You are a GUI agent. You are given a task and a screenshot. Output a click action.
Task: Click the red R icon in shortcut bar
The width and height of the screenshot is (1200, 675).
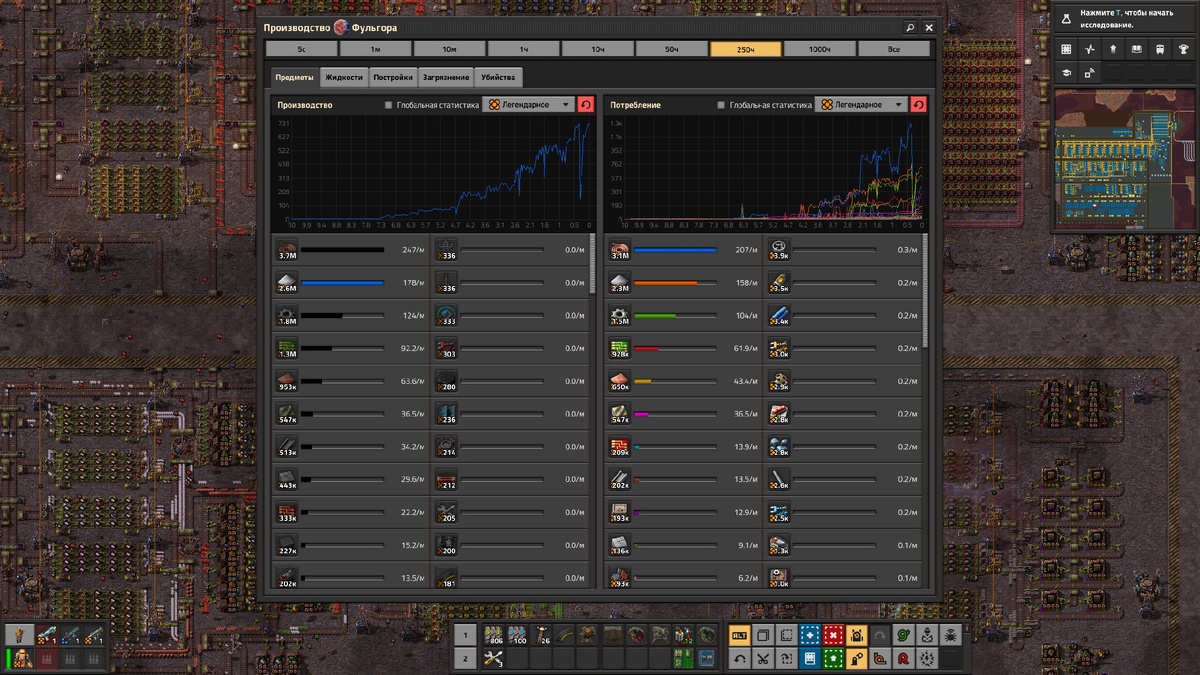904,659
